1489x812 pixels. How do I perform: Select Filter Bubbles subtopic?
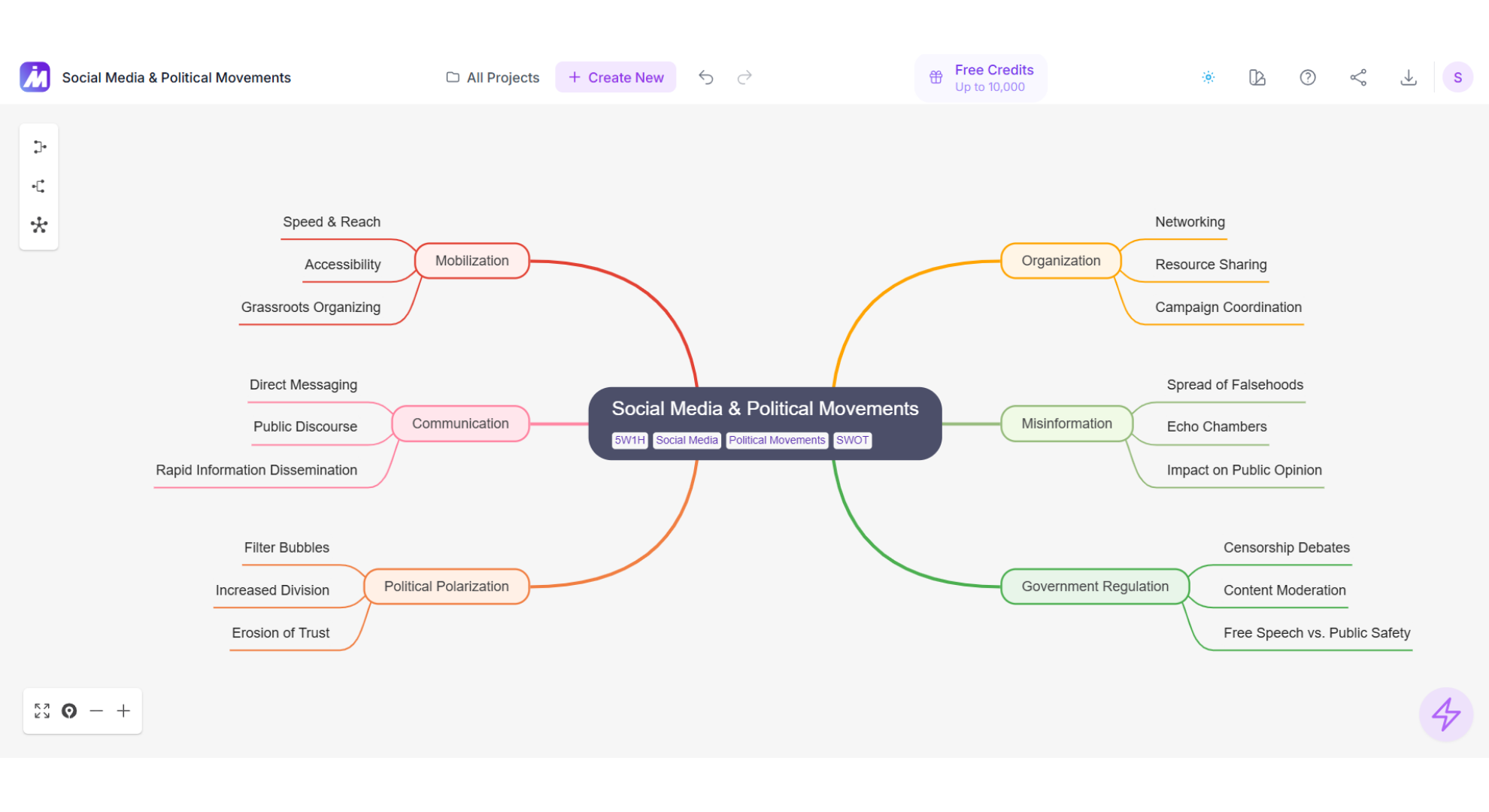tap(287, 547)
